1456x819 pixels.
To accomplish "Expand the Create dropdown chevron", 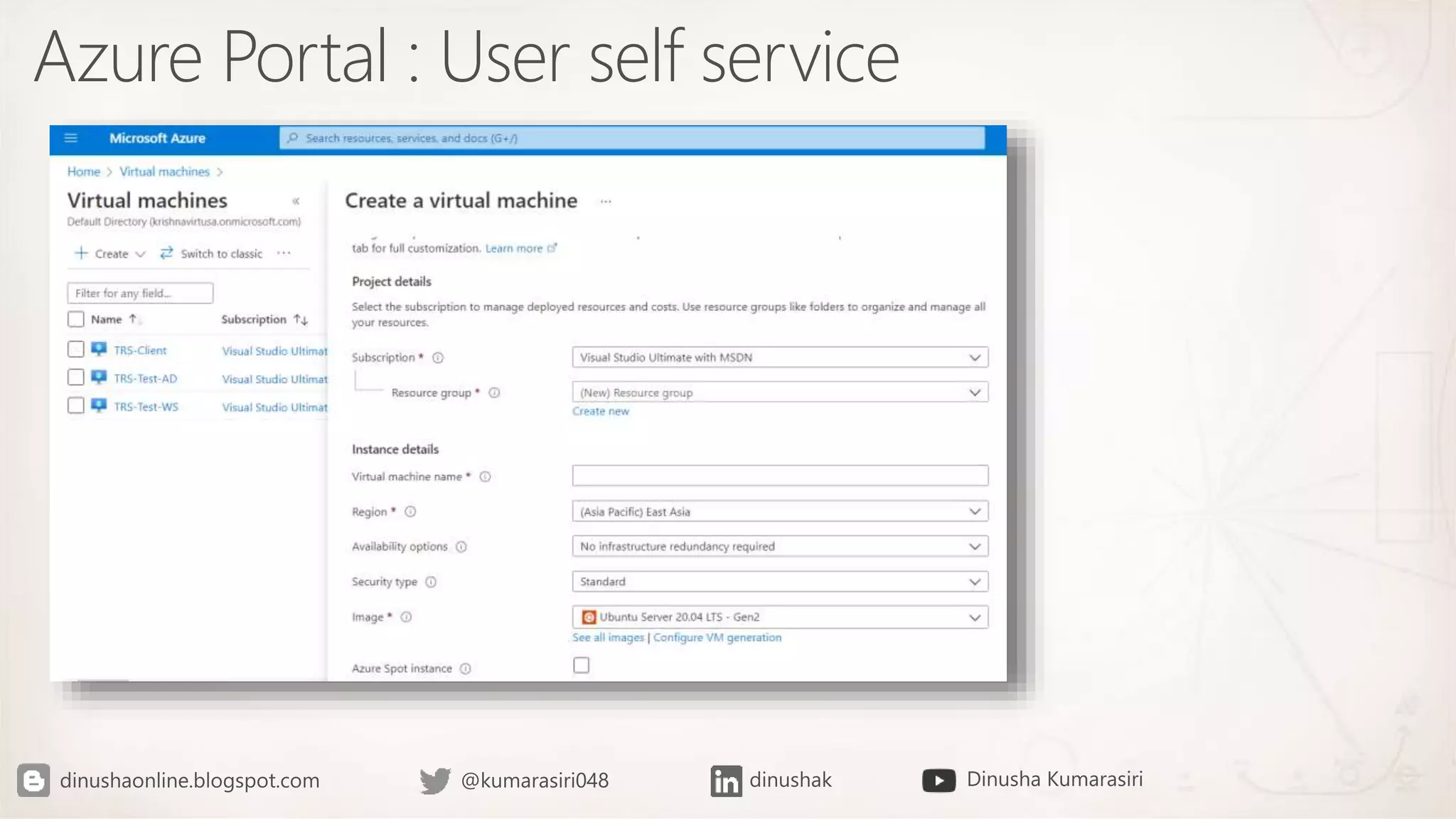I will click(x=140, y=254).
